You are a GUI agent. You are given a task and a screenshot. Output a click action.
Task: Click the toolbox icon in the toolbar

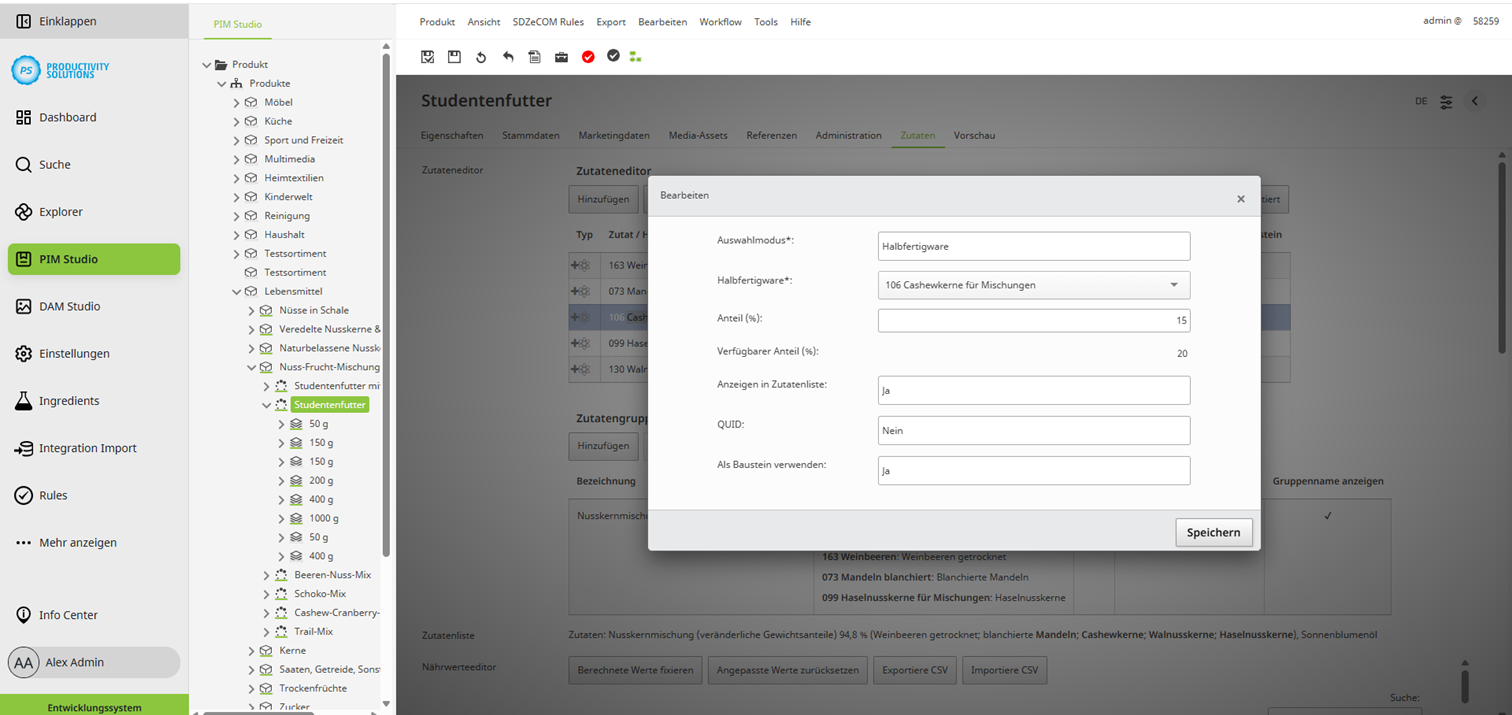pyautogui.click(x=561, y=57)
